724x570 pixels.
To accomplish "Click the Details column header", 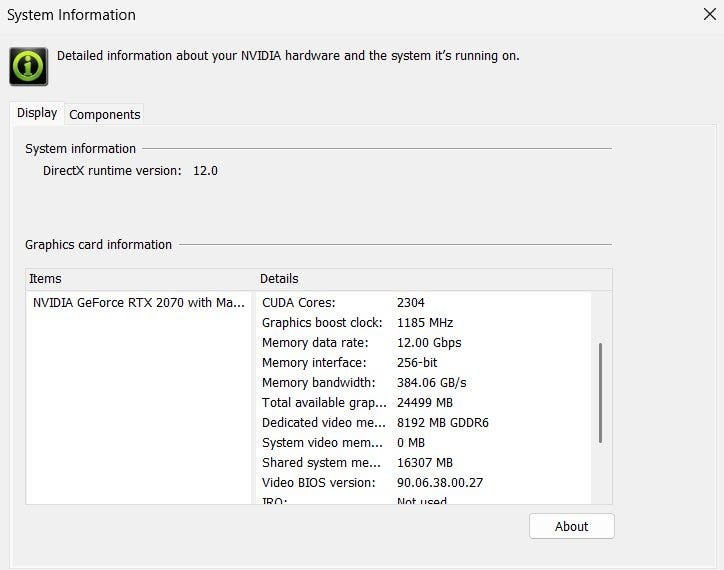I will coord(279,278).
